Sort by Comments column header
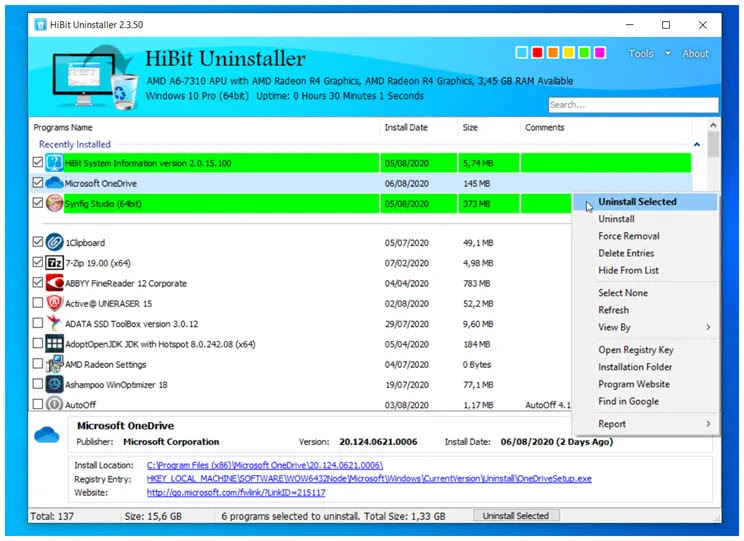 606,127
